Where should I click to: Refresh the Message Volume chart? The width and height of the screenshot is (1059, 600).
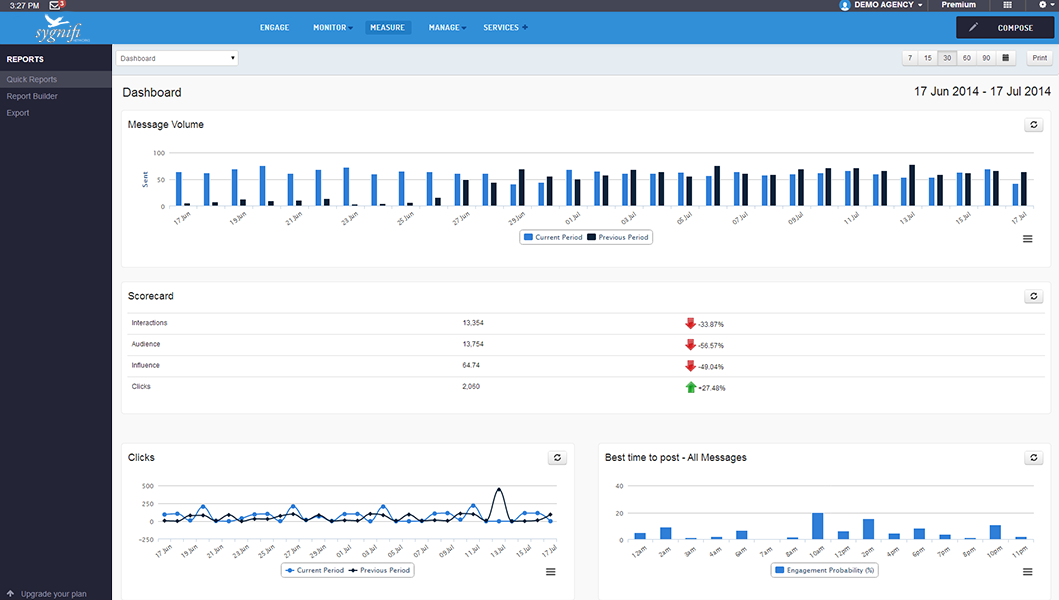click(x=1035, y=125)
